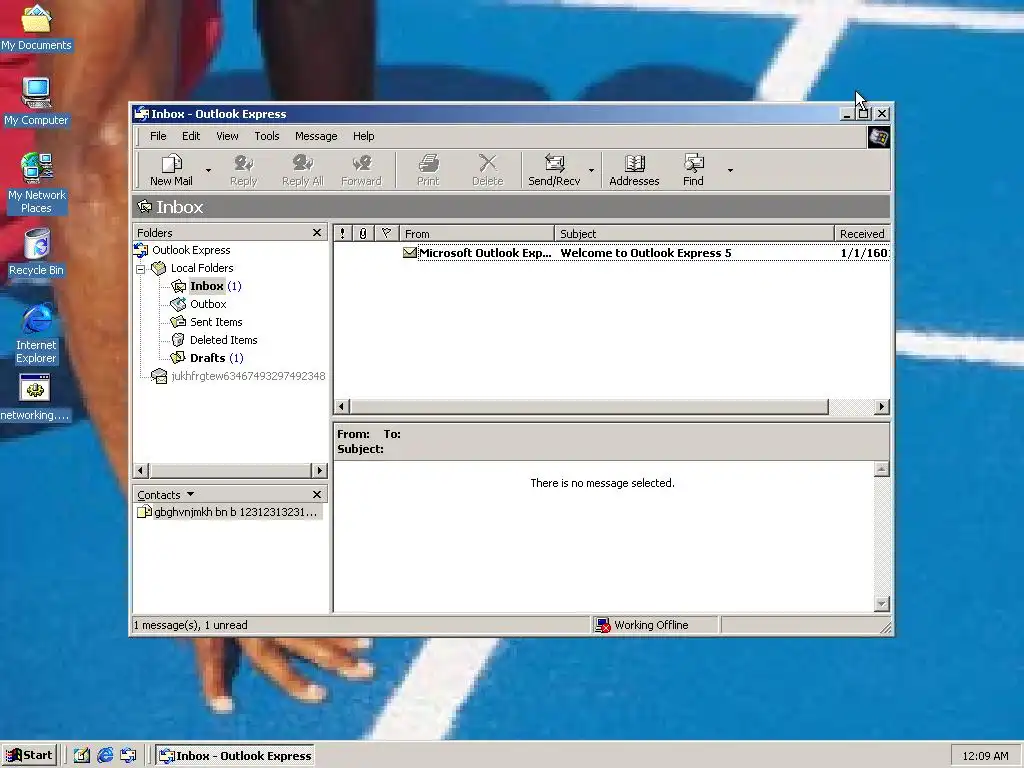Launch Internet Explorer from quick launch
The image size is (1024, 768).
point(105,756)
